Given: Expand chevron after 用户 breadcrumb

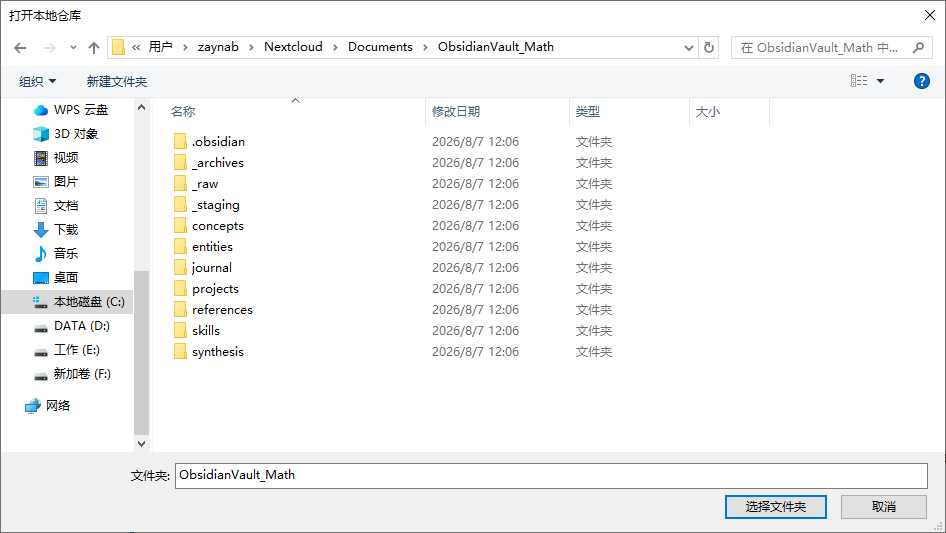Looking at the screenshot, I should [185, 47].
